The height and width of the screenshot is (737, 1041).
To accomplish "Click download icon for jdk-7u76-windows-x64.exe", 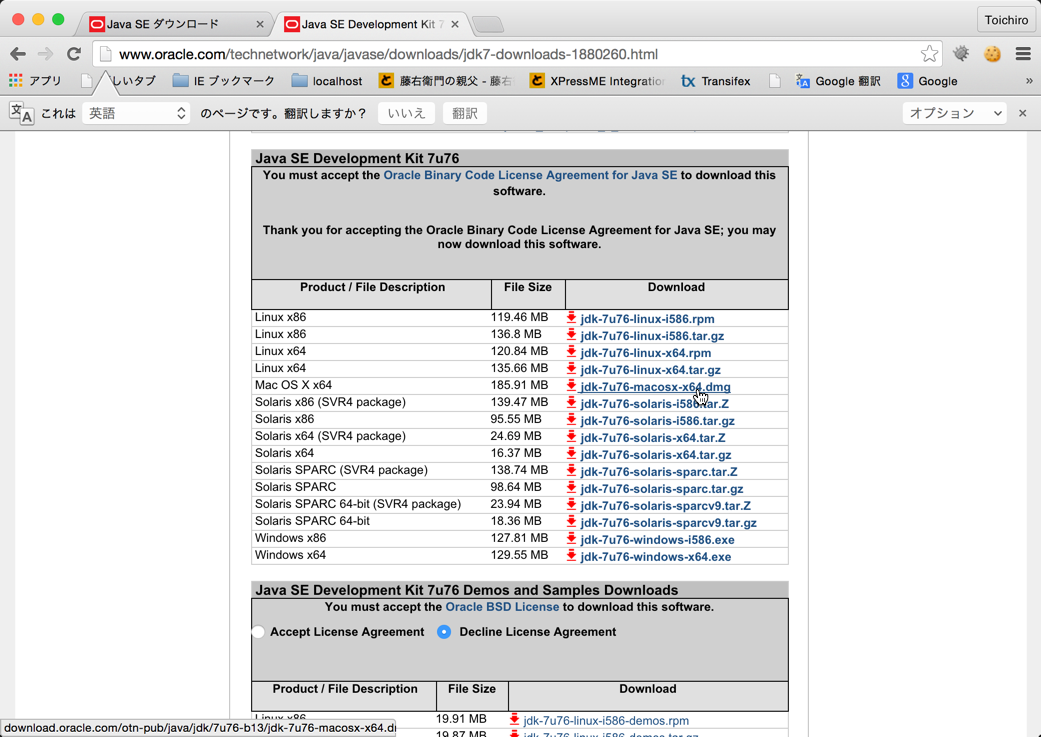I will click(571, 556).
